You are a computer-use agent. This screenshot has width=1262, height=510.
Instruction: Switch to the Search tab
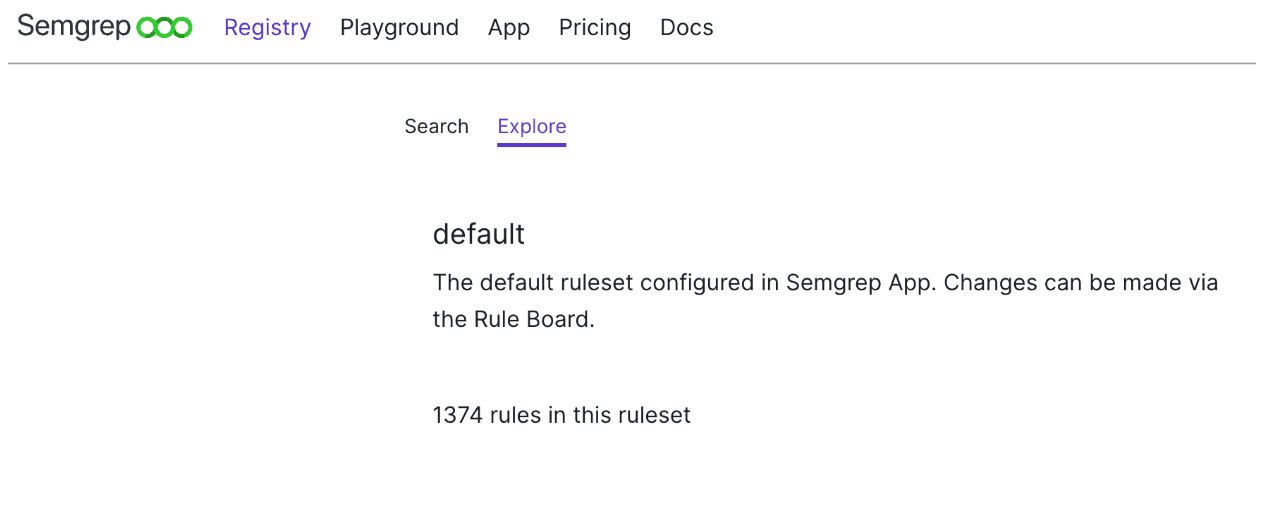point(436,127)
